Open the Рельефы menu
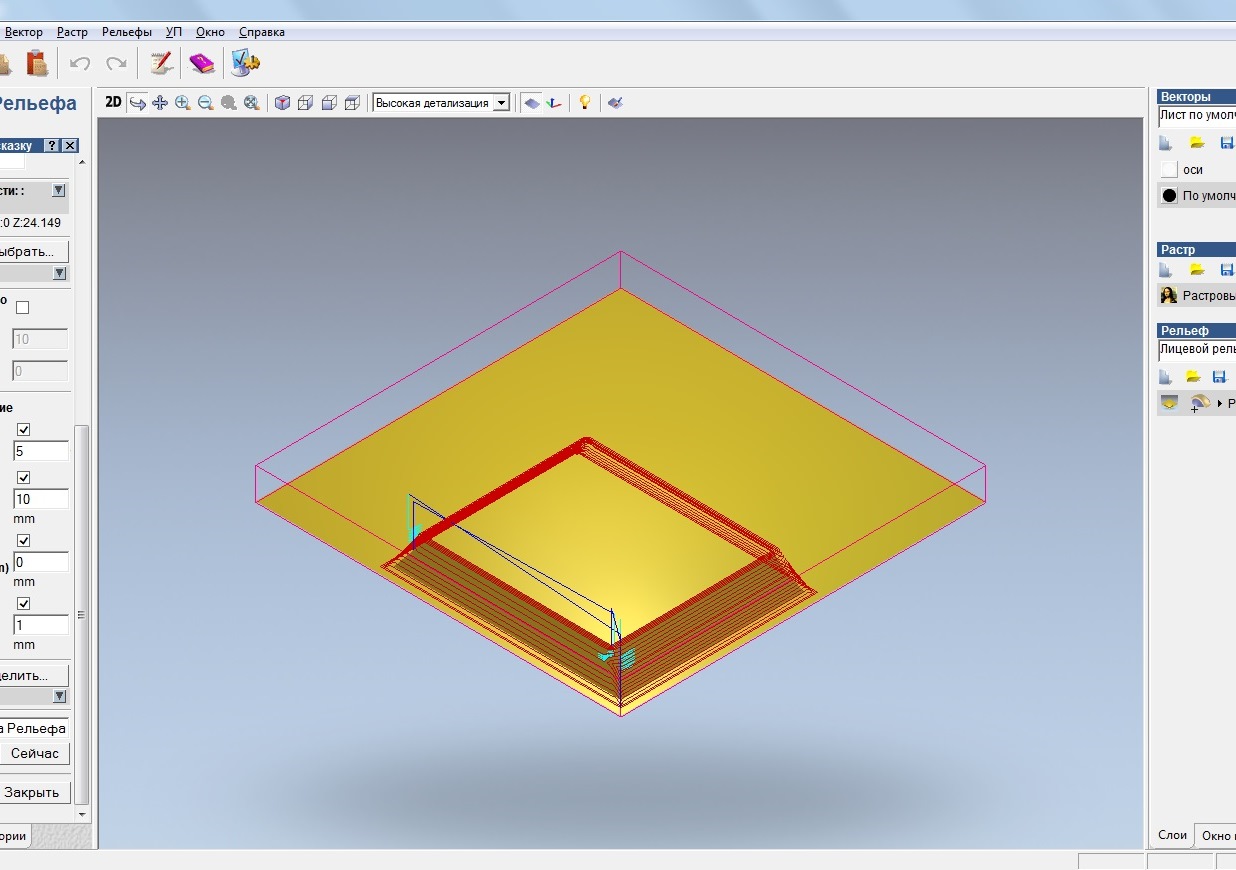 click(127, 32)
